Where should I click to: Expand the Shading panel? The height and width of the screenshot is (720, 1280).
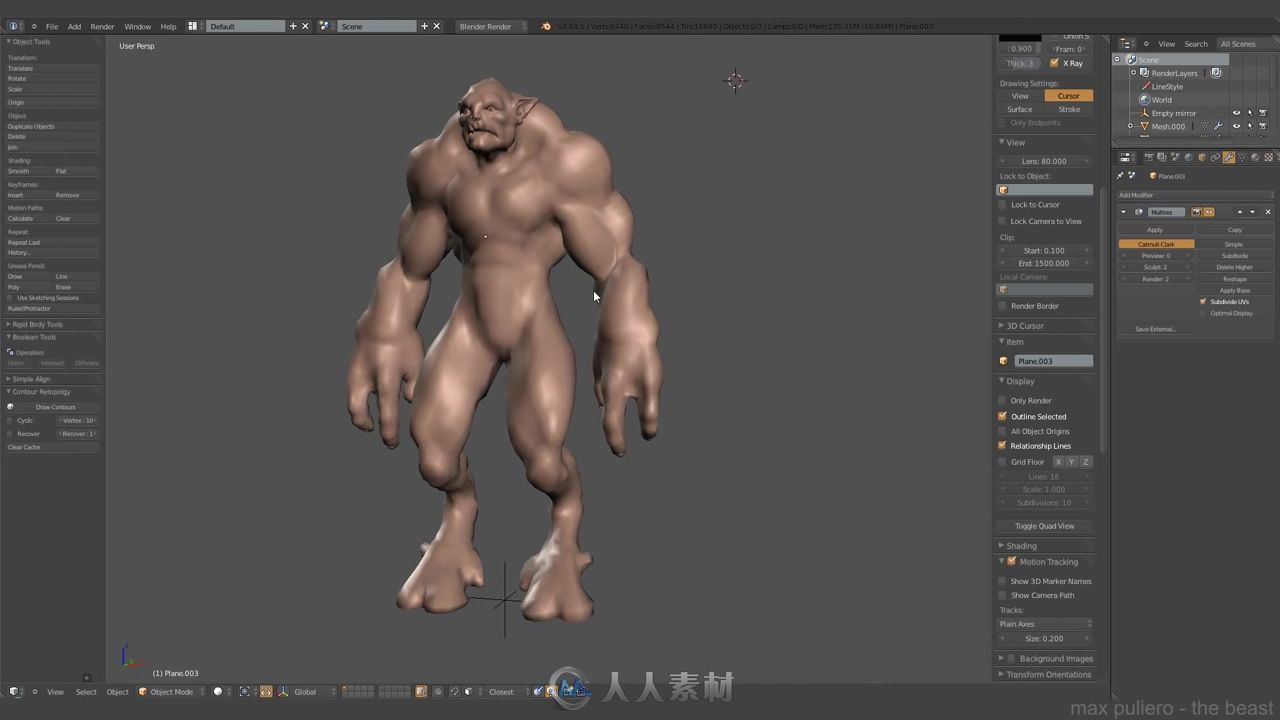pos(1002,546)
